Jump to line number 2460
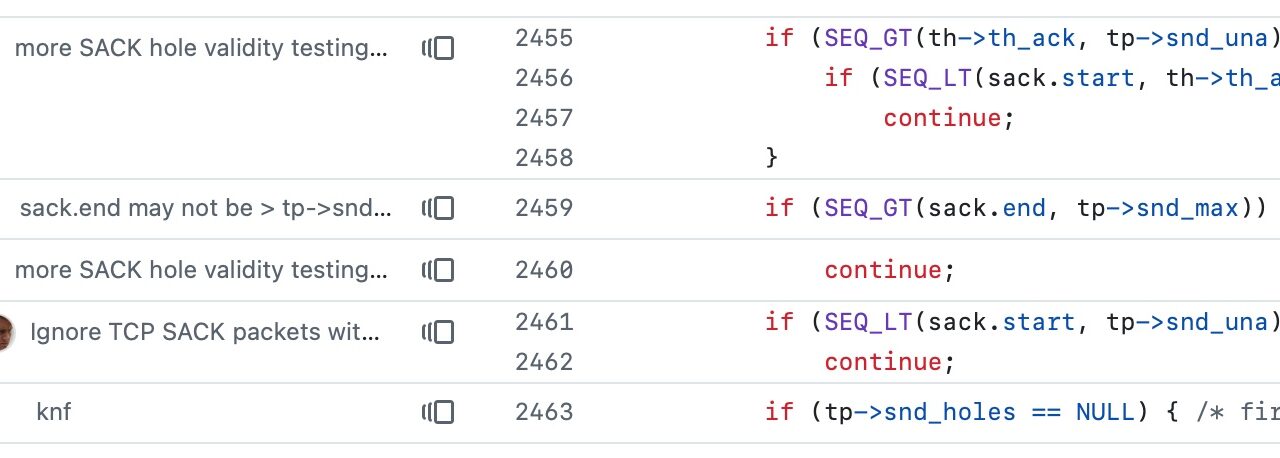 pyautogui.click(x=544, y=270)
